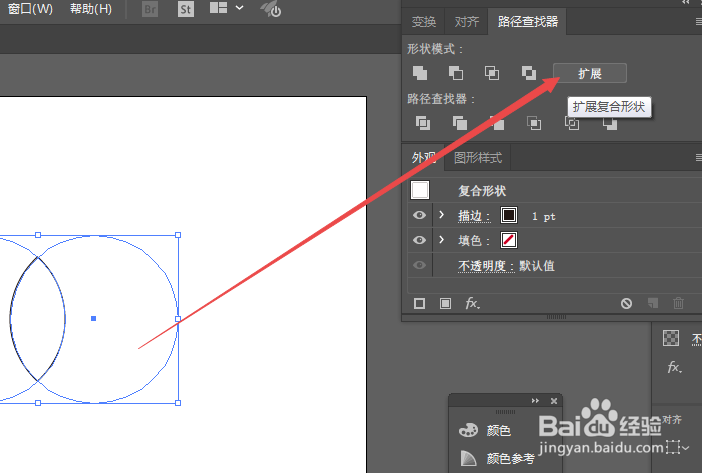The height and width of the screenshot is (473, 702).
Task: Expand the 描边 row chevron
Action: [442, 215]
